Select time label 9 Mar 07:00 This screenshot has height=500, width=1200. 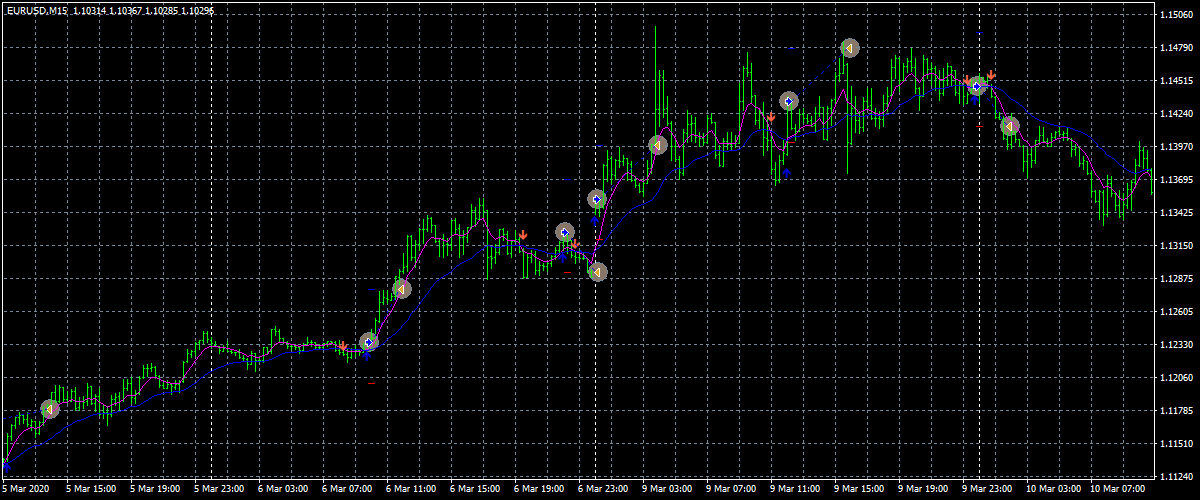[x=731, y=490]
